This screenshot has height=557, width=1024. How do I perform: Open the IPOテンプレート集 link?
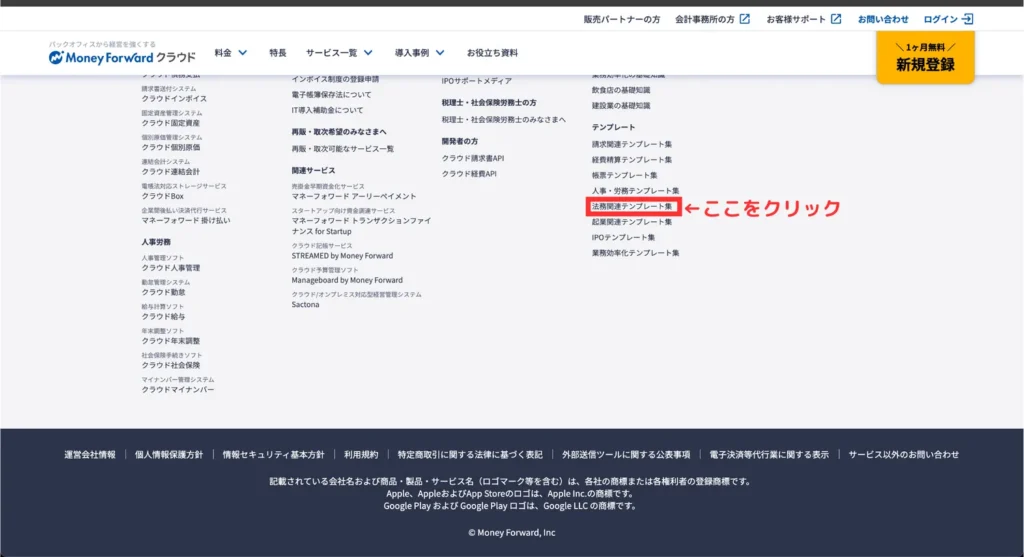pyautogui.click(x=623, y=238)
